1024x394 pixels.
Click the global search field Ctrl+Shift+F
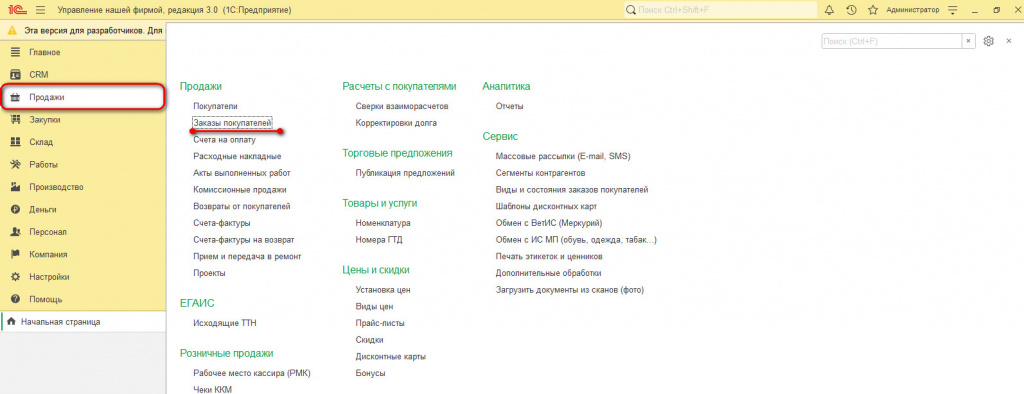(x=720, y=10)
